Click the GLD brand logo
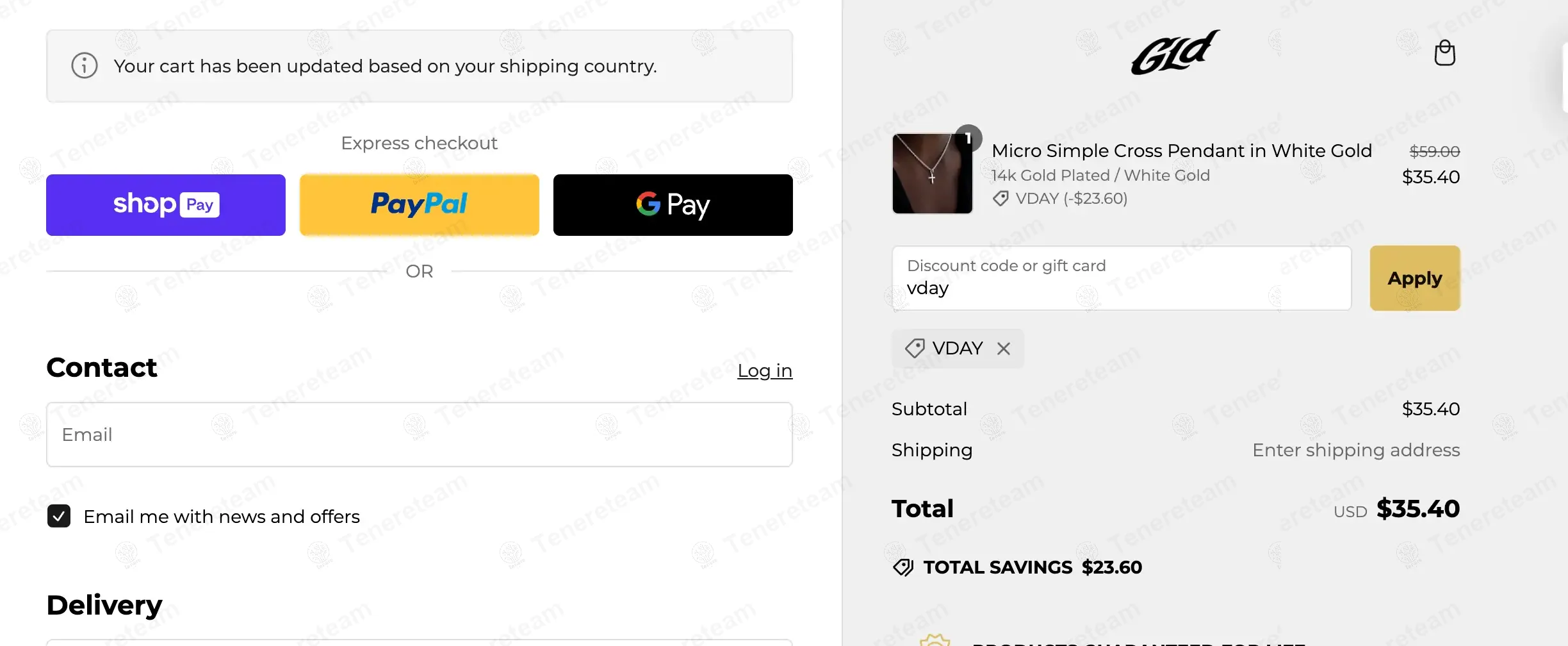1568x646 pixels. (1175, 53)
